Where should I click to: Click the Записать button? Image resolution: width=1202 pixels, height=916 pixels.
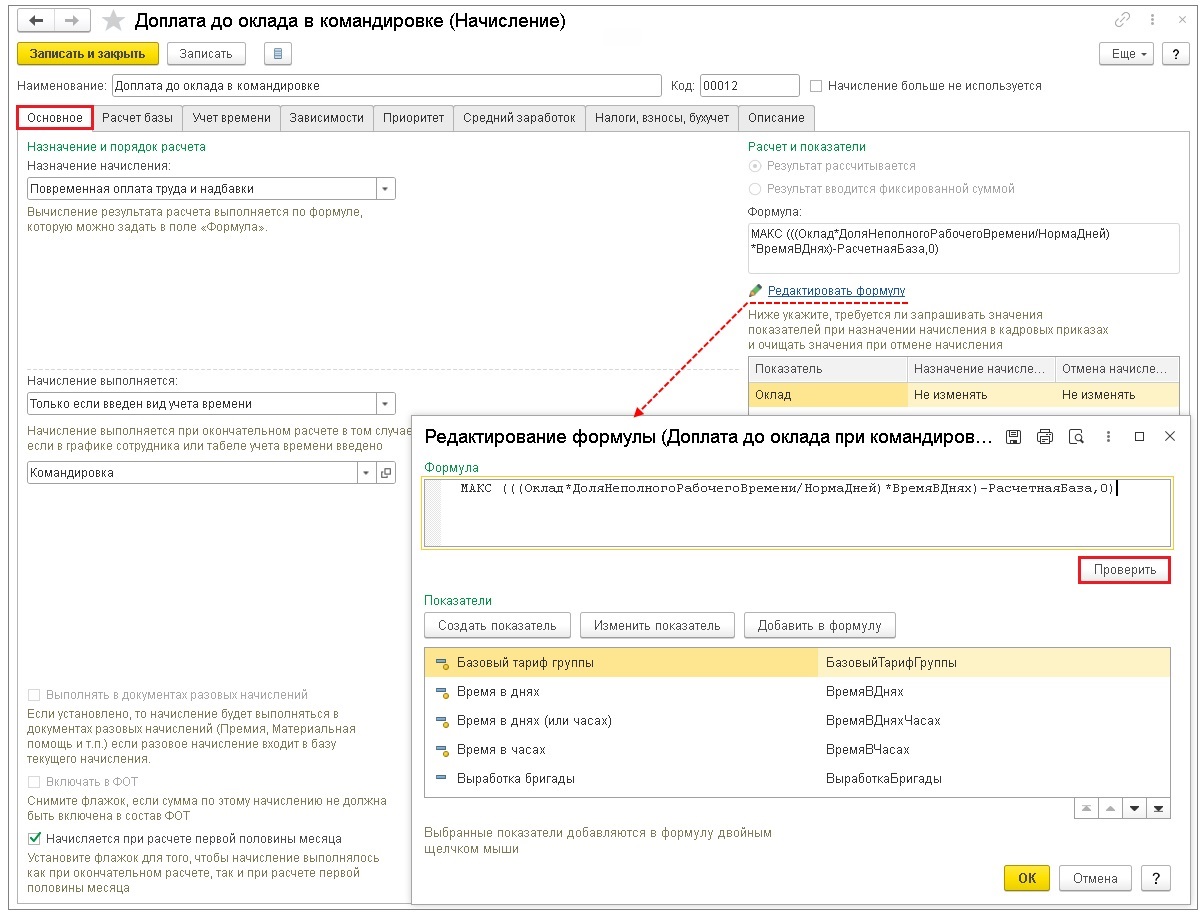click(206, 54)
